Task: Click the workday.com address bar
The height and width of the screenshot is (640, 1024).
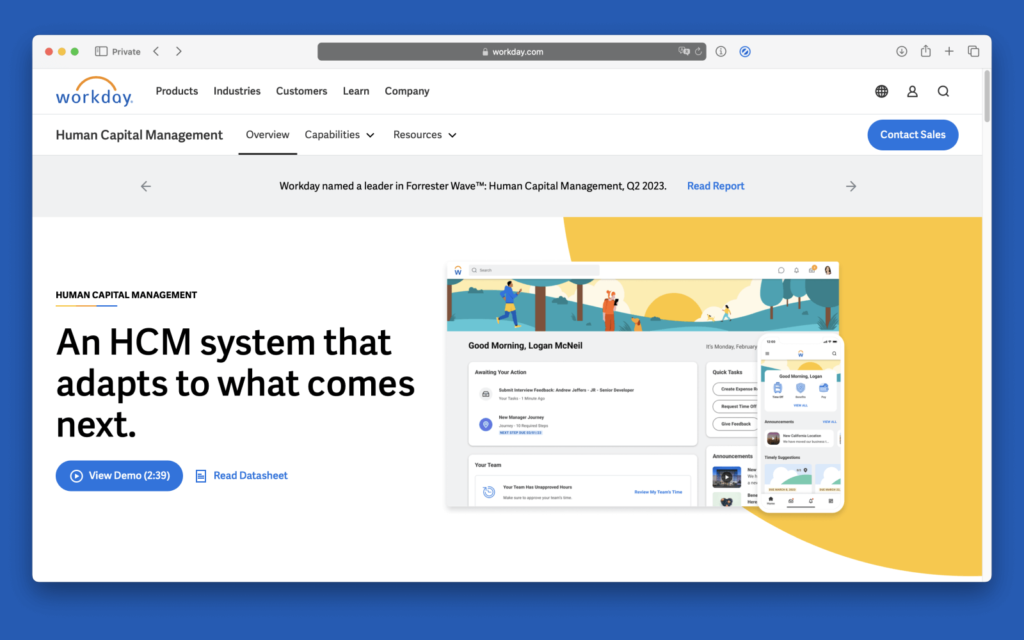Action: [511, 52]
